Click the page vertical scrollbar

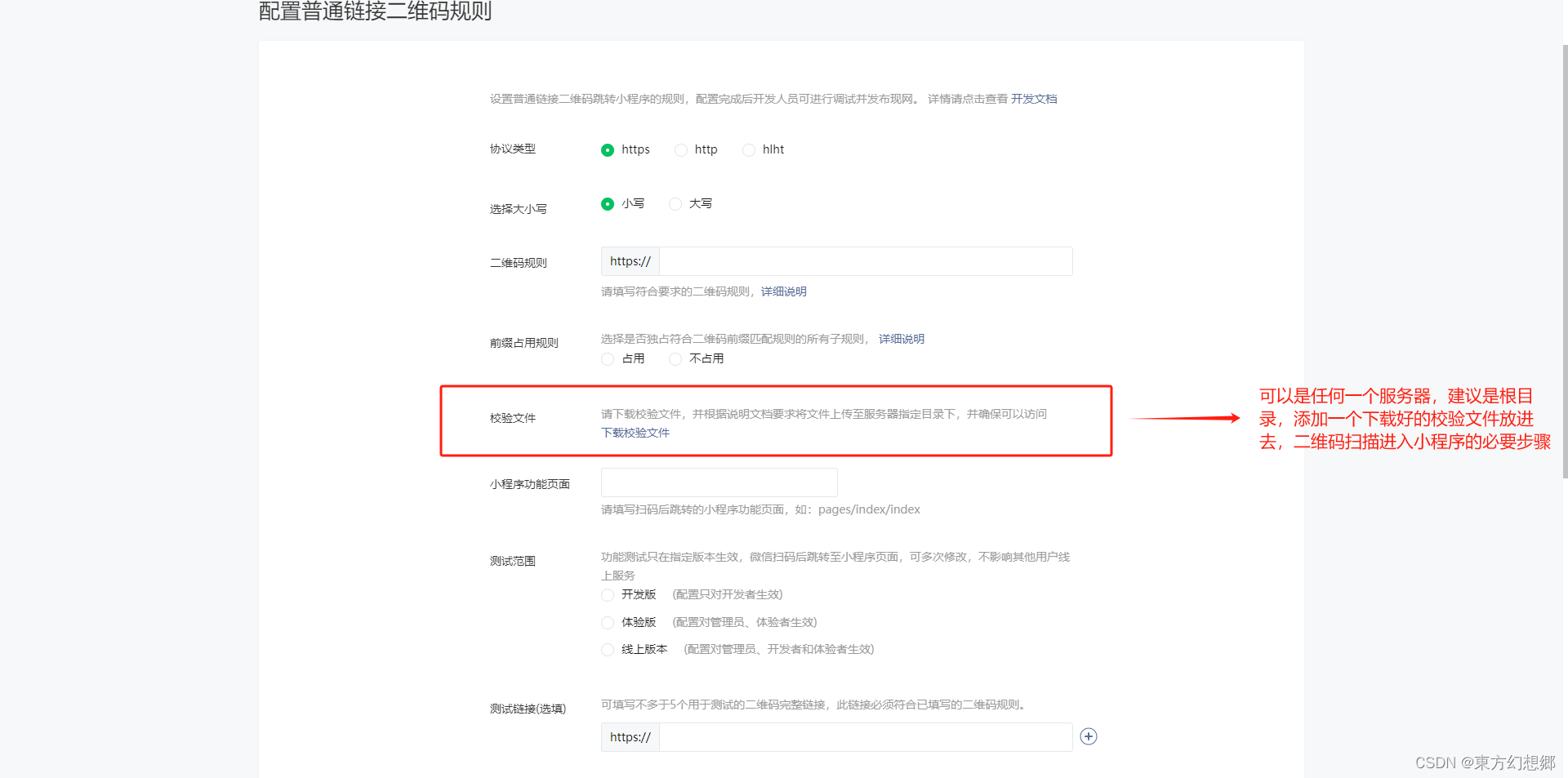1565,261
